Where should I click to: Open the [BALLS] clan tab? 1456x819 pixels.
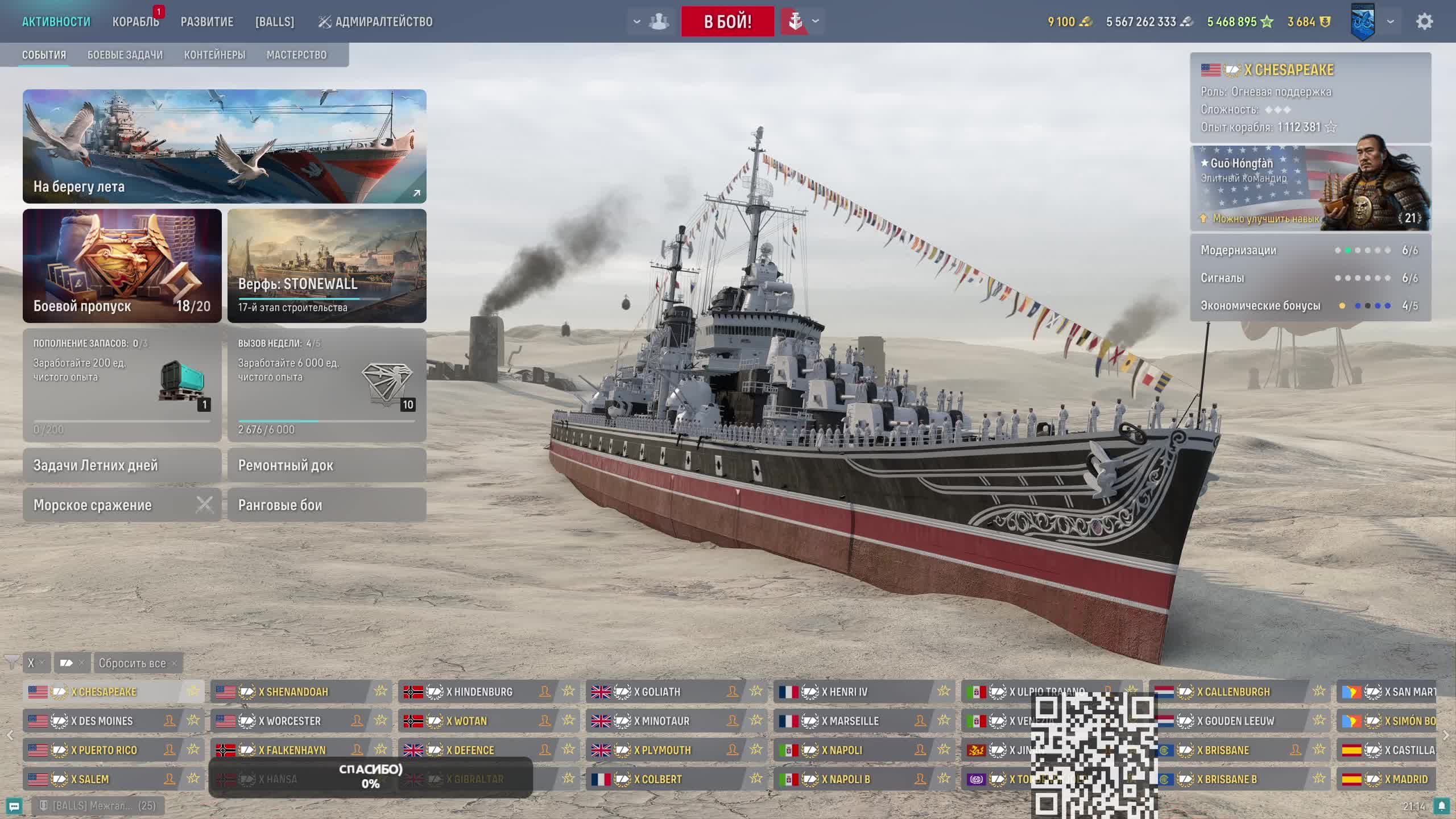pyautogui.click(x=275, y=22)
